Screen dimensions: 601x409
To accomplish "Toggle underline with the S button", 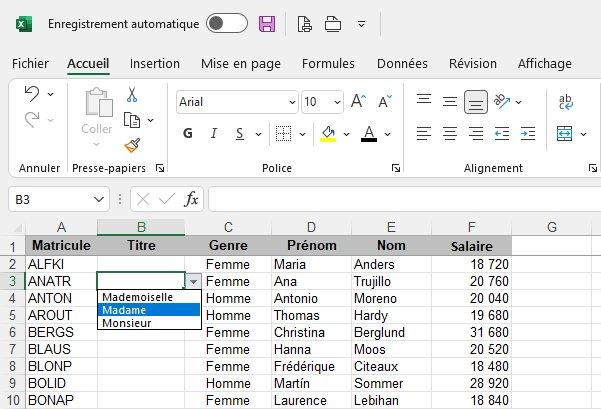I will pos(240,133).
